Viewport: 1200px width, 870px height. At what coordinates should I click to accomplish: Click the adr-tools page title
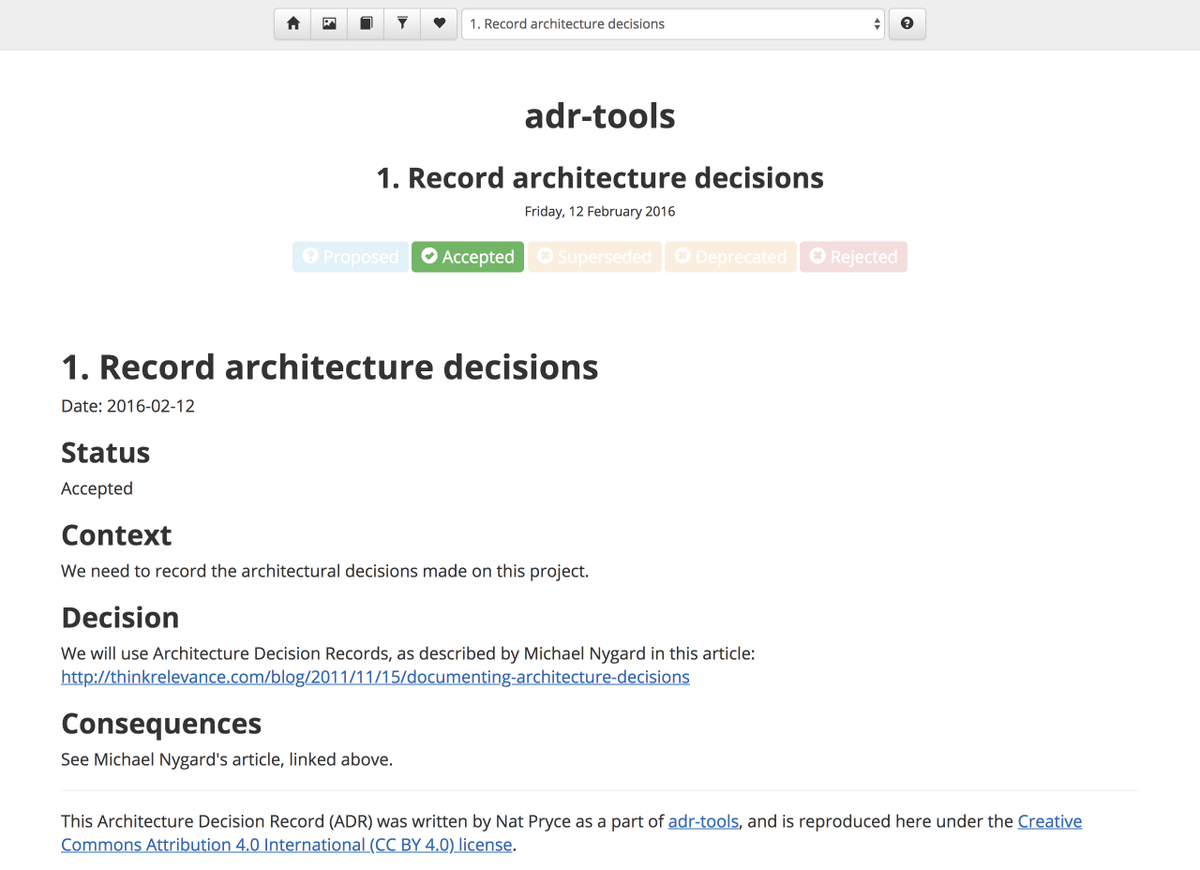(x=600, y=116)
